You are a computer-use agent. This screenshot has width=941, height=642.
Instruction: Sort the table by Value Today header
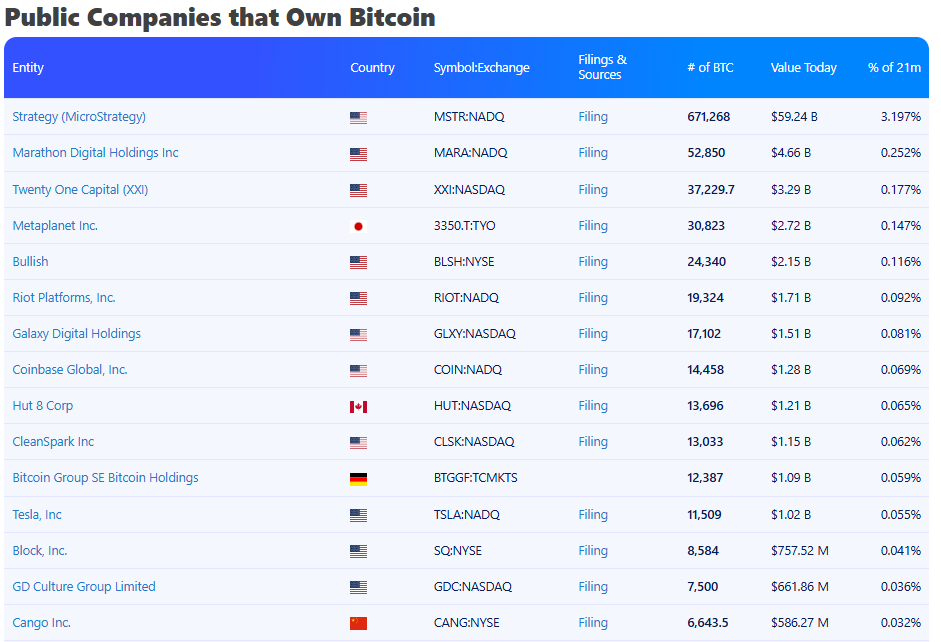click(803, 67)
